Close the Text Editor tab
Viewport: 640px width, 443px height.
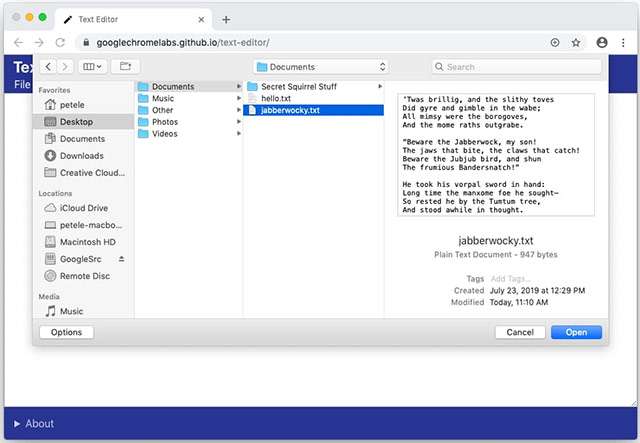pyautogui.click(x=201, y=20)
